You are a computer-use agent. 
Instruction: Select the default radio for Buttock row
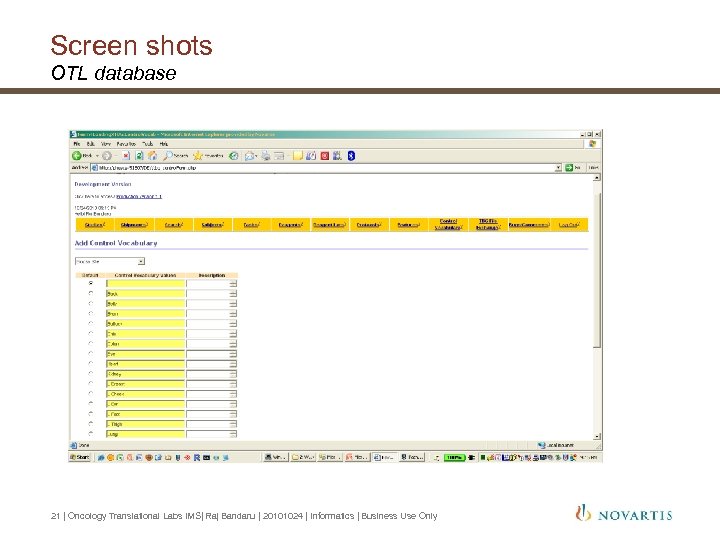click(x=90, y=324)
